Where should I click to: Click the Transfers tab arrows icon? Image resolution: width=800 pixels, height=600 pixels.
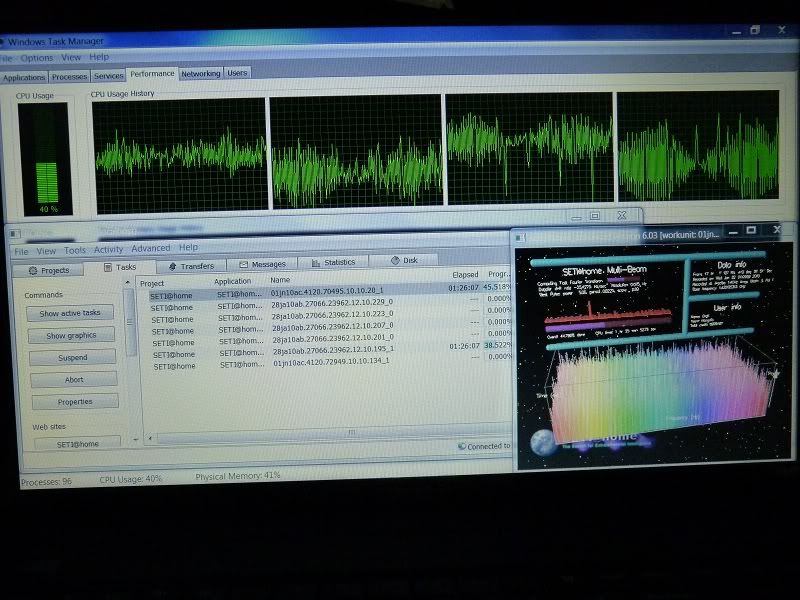point(171,266)
